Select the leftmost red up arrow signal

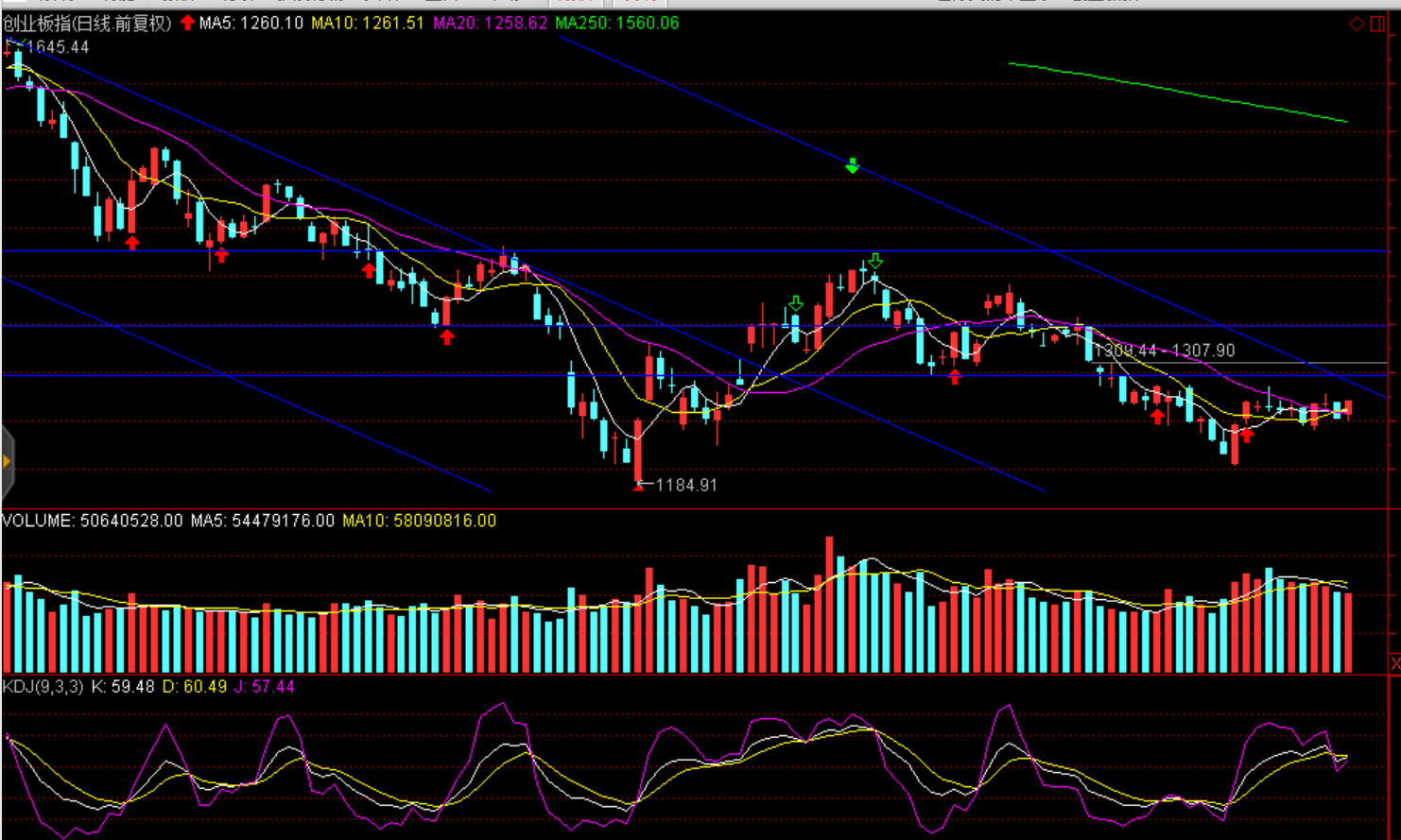(132, 243)
